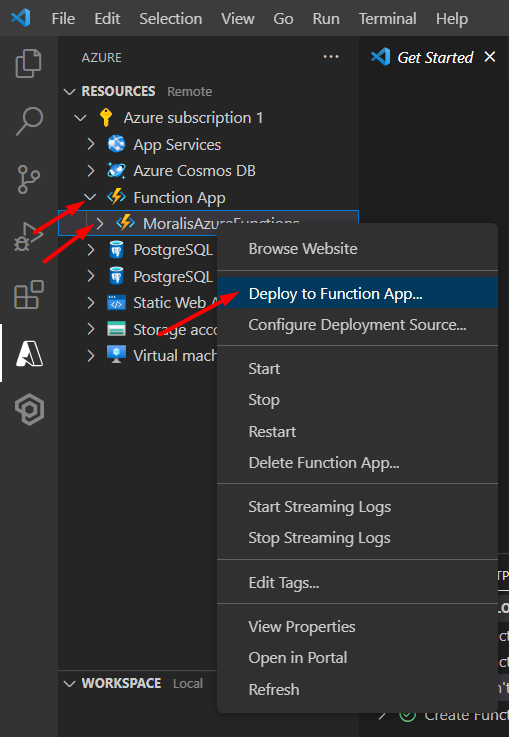Open the Search view in the activity bar
509x737 pixels.
29,121
